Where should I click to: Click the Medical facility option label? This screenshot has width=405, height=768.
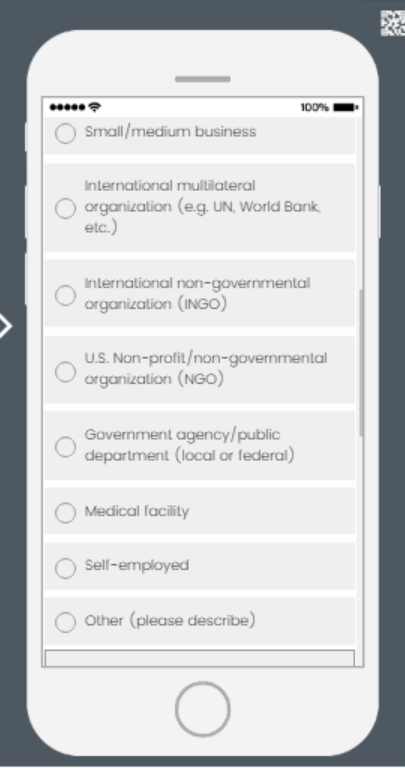click(x=137, y=511)
